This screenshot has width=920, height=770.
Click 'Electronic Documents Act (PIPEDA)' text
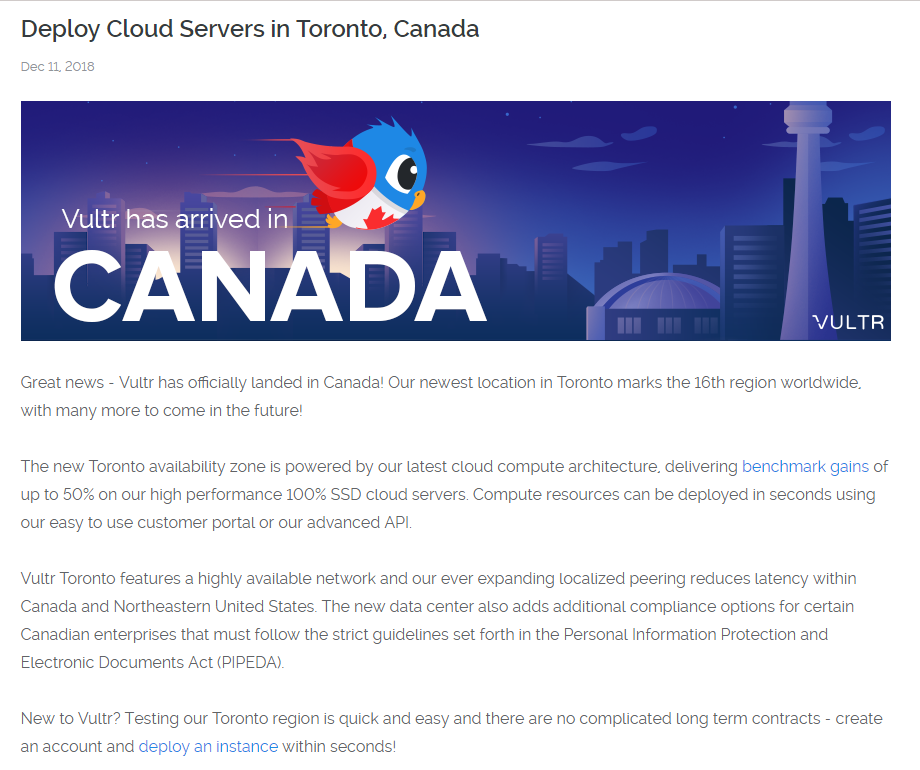(x=153, y=663)
